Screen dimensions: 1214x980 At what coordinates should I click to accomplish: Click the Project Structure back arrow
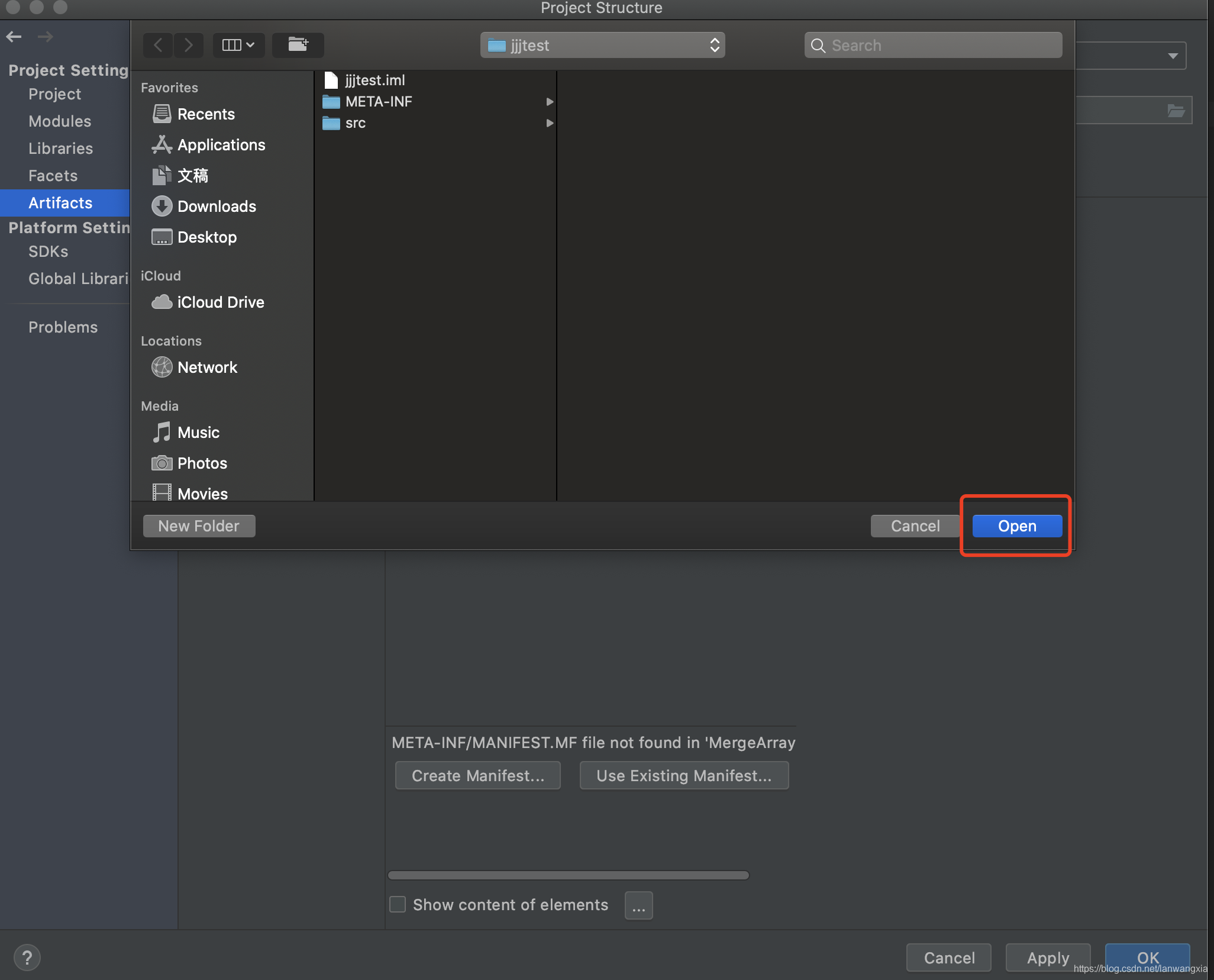14,37
